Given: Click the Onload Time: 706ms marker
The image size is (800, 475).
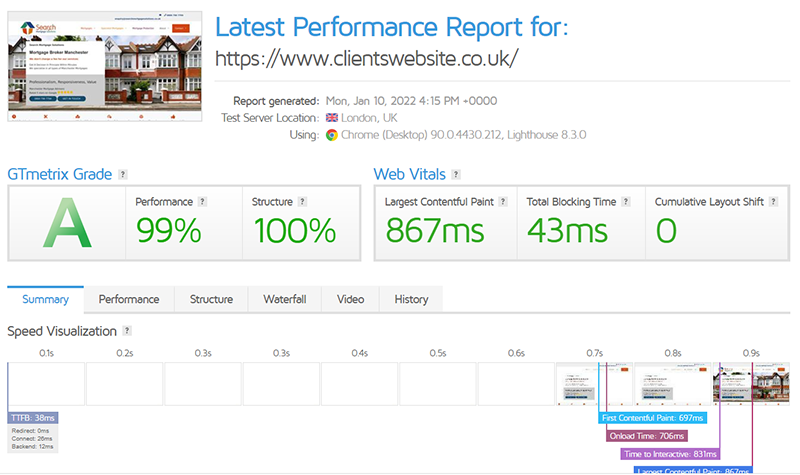Looking at the screenshot, I should pos(646,436).
